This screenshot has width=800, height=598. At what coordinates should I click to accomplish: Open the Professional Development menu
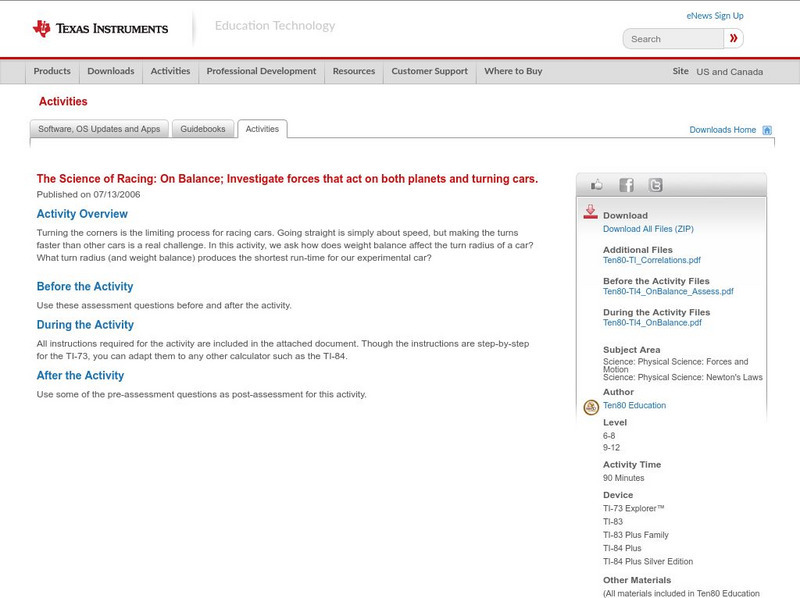(x=261, y=71)
